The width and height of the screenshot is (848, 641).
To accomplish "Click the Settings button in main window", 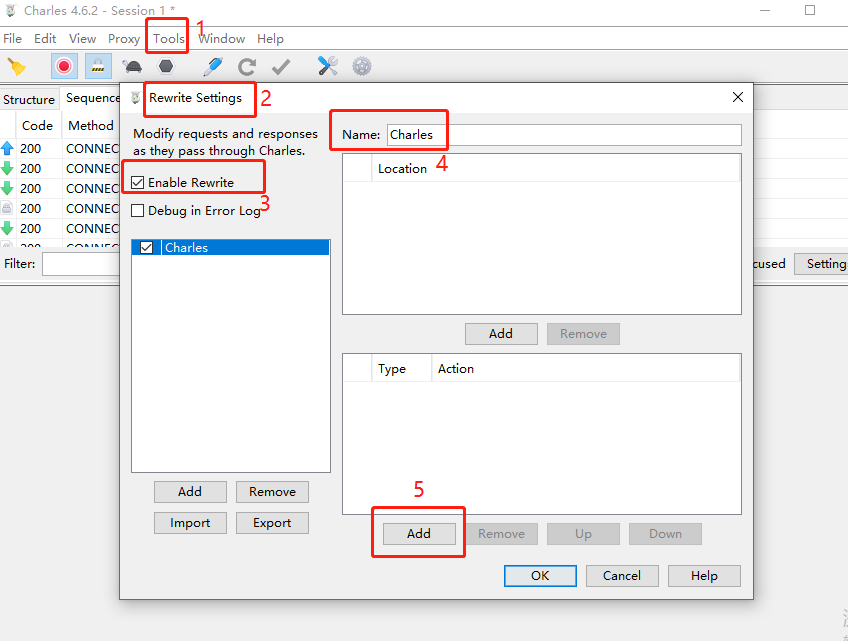I will (822, 264).
